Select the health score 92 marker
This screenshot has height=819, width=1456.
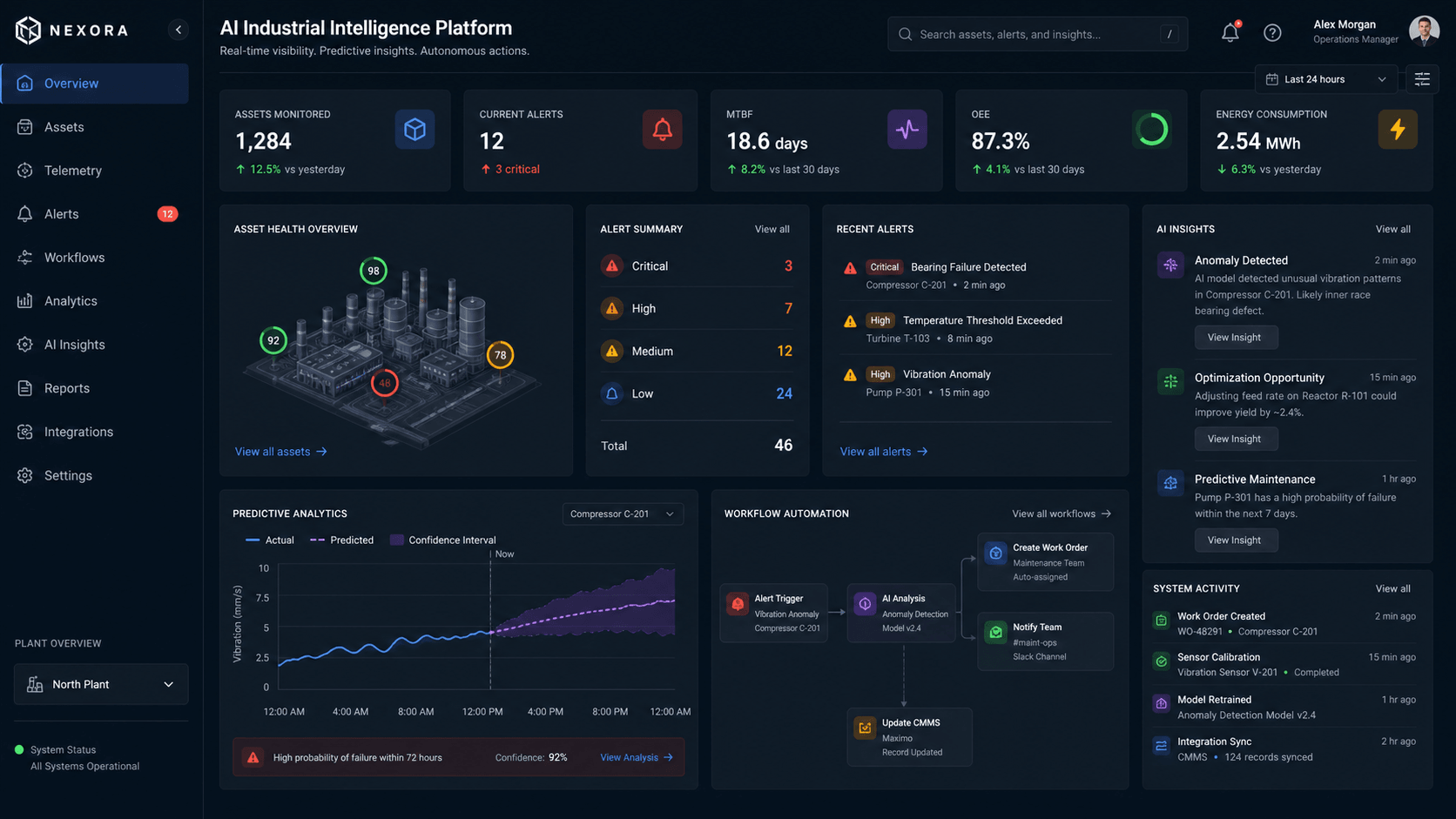point(273,340)
